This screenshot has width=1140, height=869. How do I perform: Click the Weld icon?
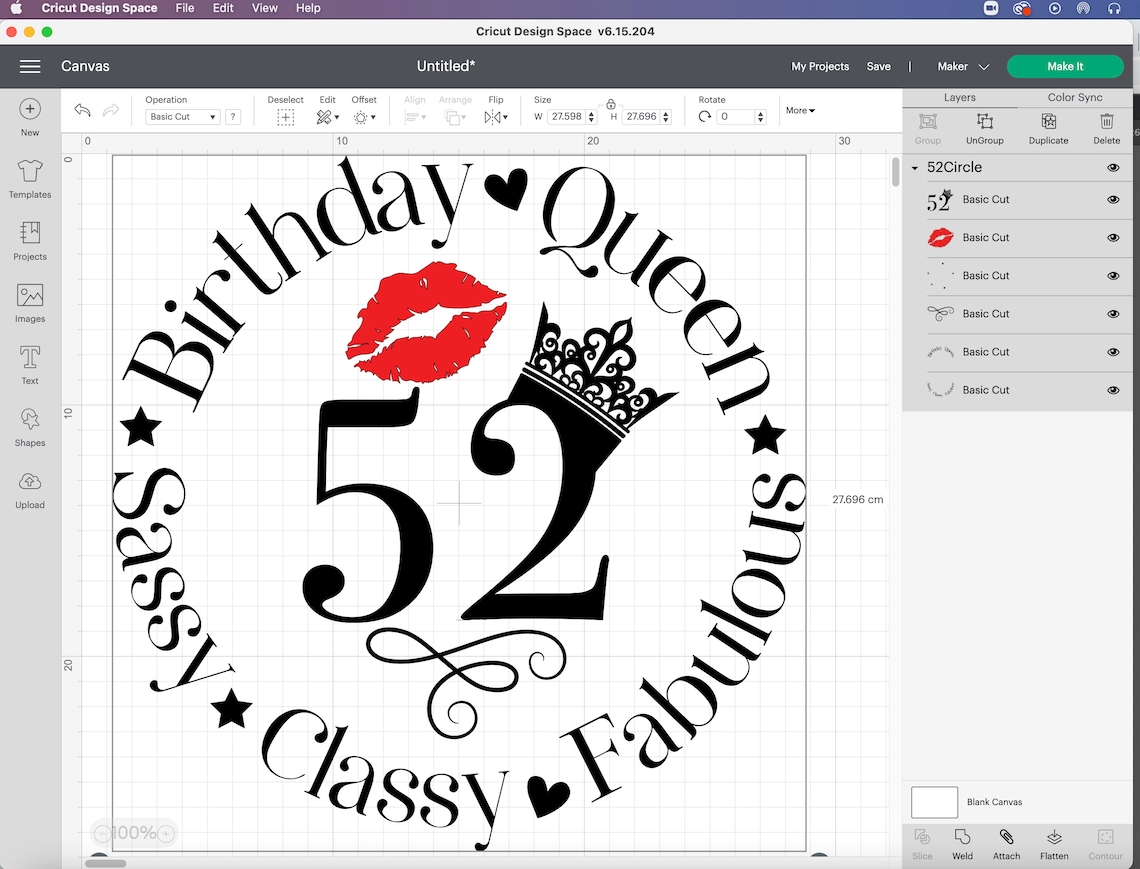pyautogui.click(x=961, y=843)
